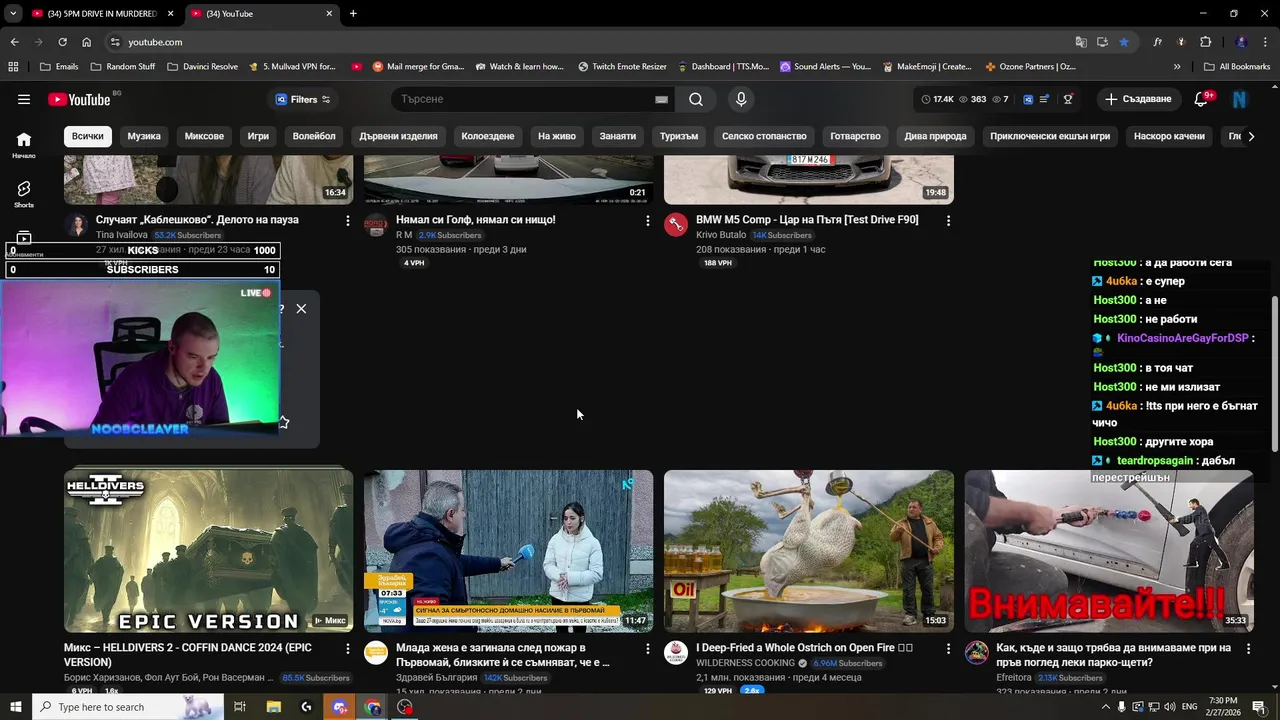1280x720 pixels.
Task: Open the Efreitora channel avatar
Action: 976,653
